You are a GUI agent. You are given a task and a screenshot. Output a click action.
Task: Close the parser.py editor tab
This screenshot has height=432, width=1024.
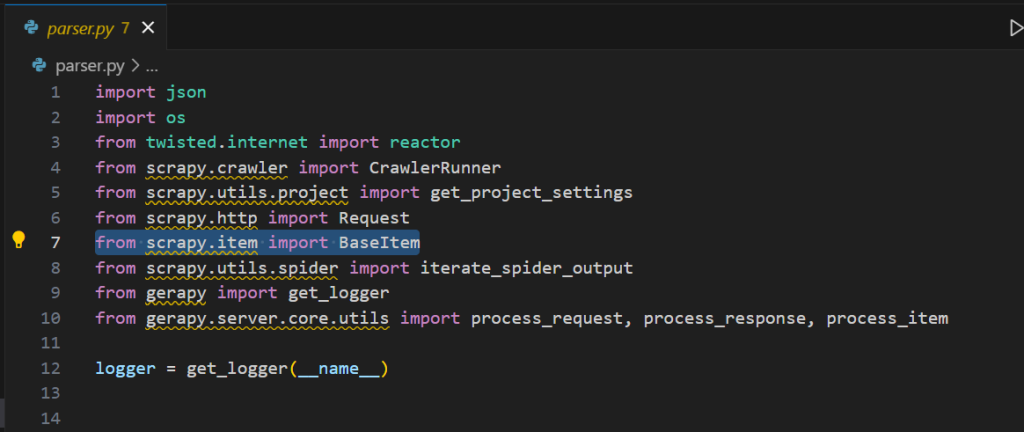coord(148,28)
